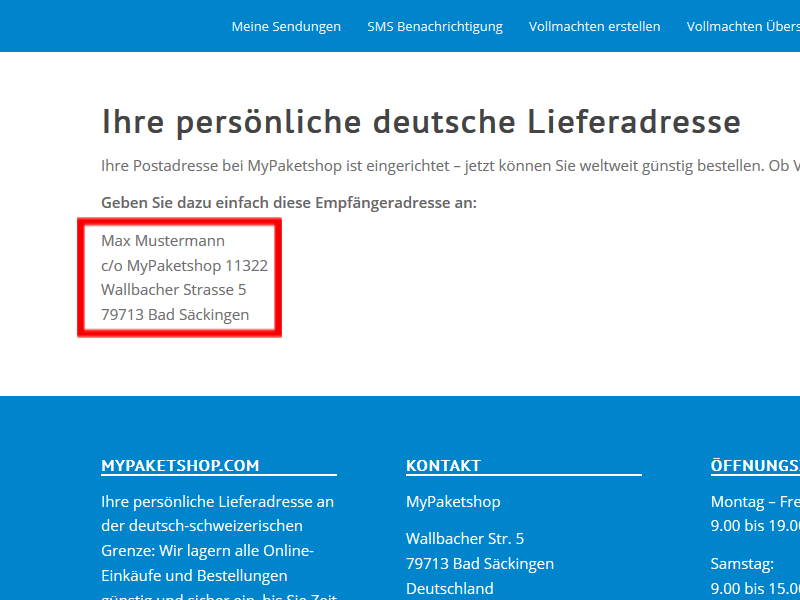Click 79713 Bad Säckingen in the red box
The width and height of the screenshot is (800, 600).
pyautogui.click(x=175, y=315)
